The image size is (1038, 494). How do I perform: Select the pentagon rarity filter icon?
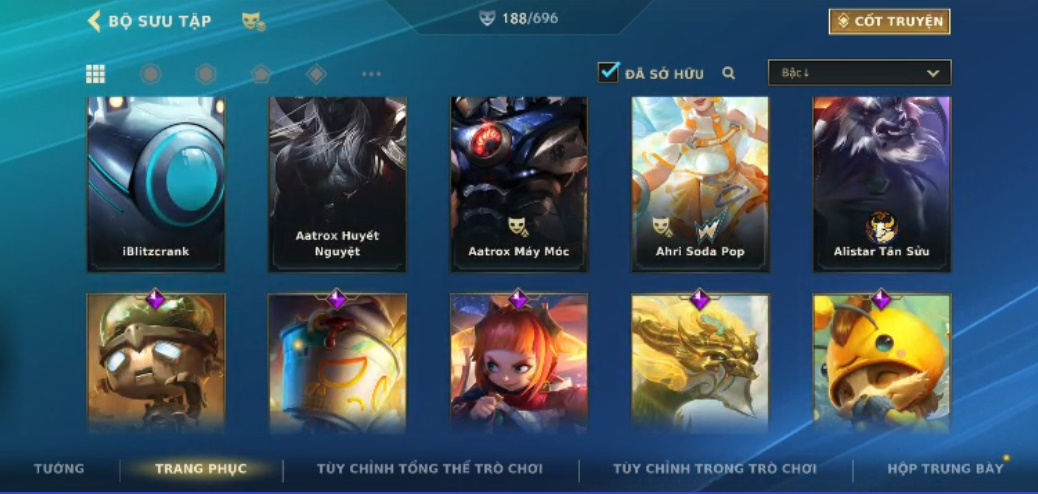pos(261,74)
